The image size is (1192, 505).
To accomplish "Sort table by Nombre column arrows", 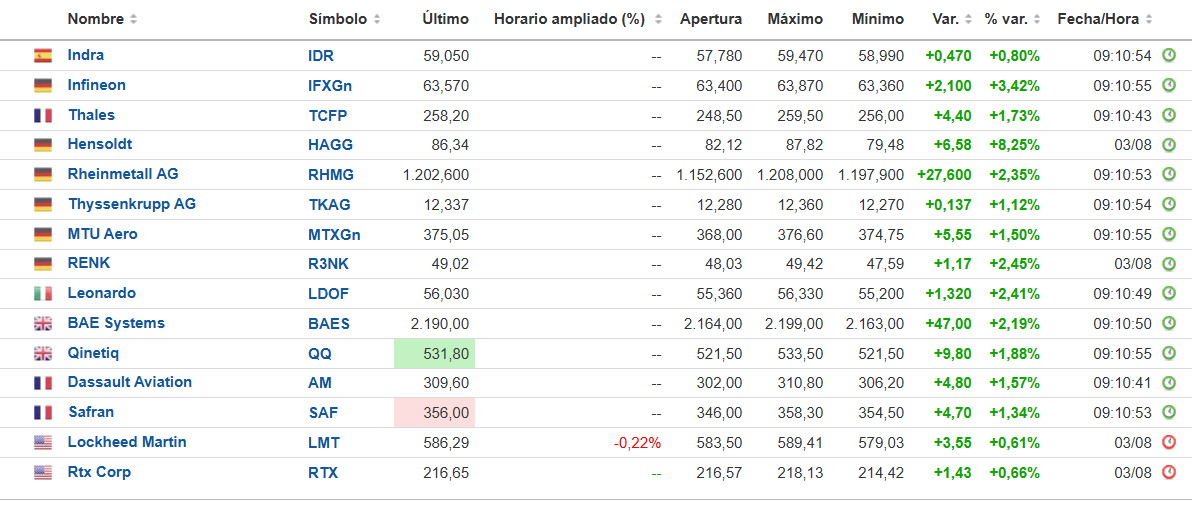I will click(134, 20).
